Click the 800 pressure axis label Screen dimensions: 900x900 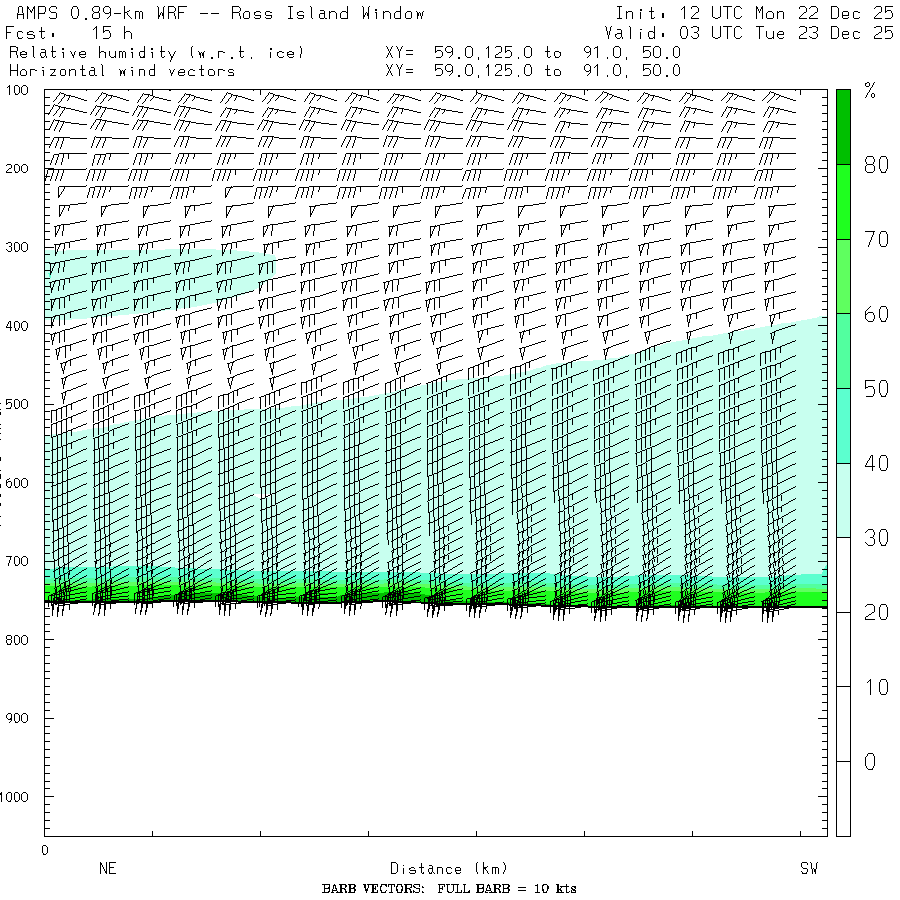[17, 639]
